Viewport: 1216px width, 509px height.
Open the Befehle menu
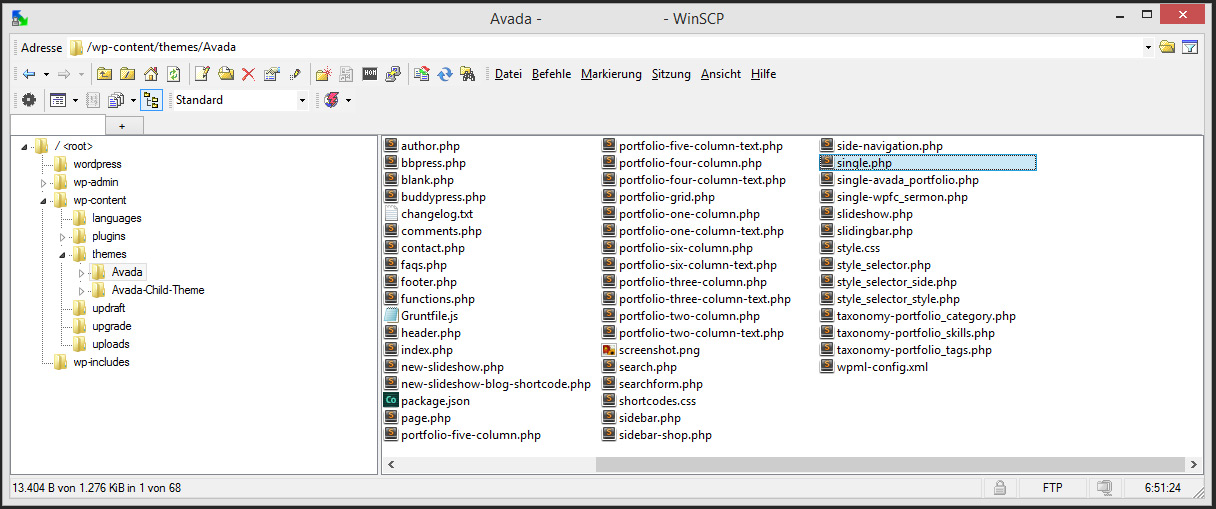551,74
